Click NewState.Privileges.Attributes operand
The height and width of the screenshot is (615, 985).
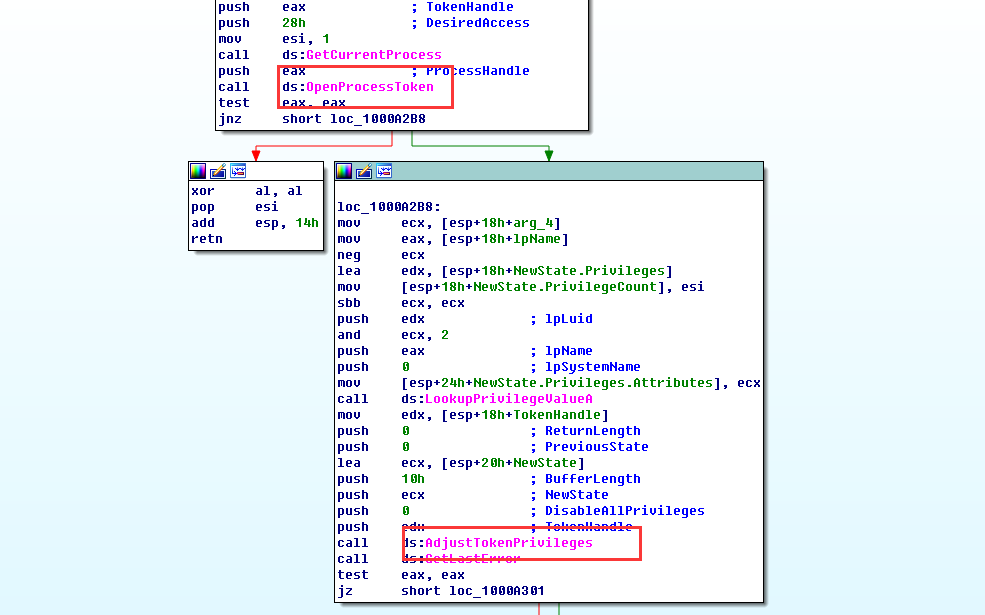tap(592, 383)
